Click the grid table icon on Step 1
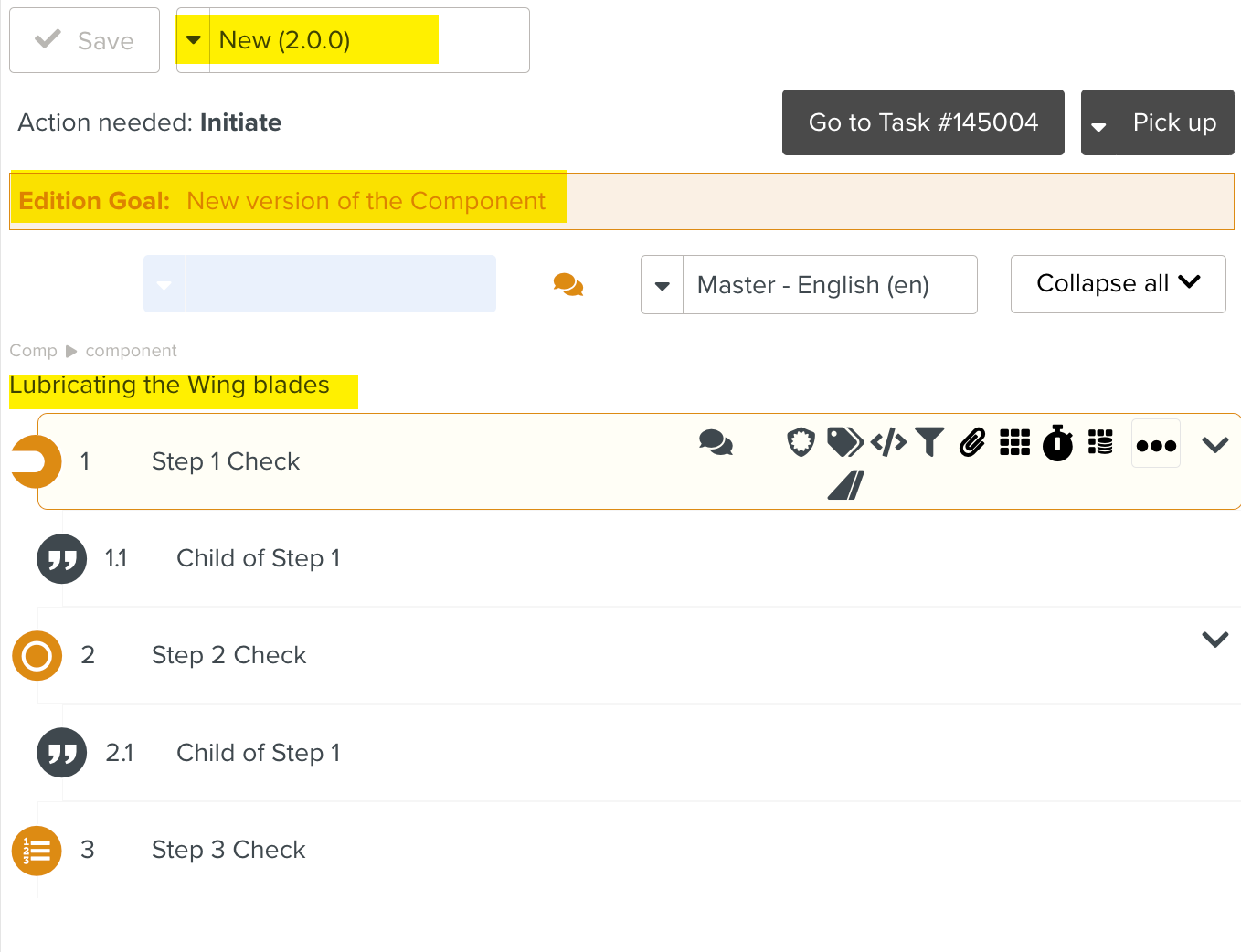The height and width of the screenshot is (952, 1241). click(1014, 443)
